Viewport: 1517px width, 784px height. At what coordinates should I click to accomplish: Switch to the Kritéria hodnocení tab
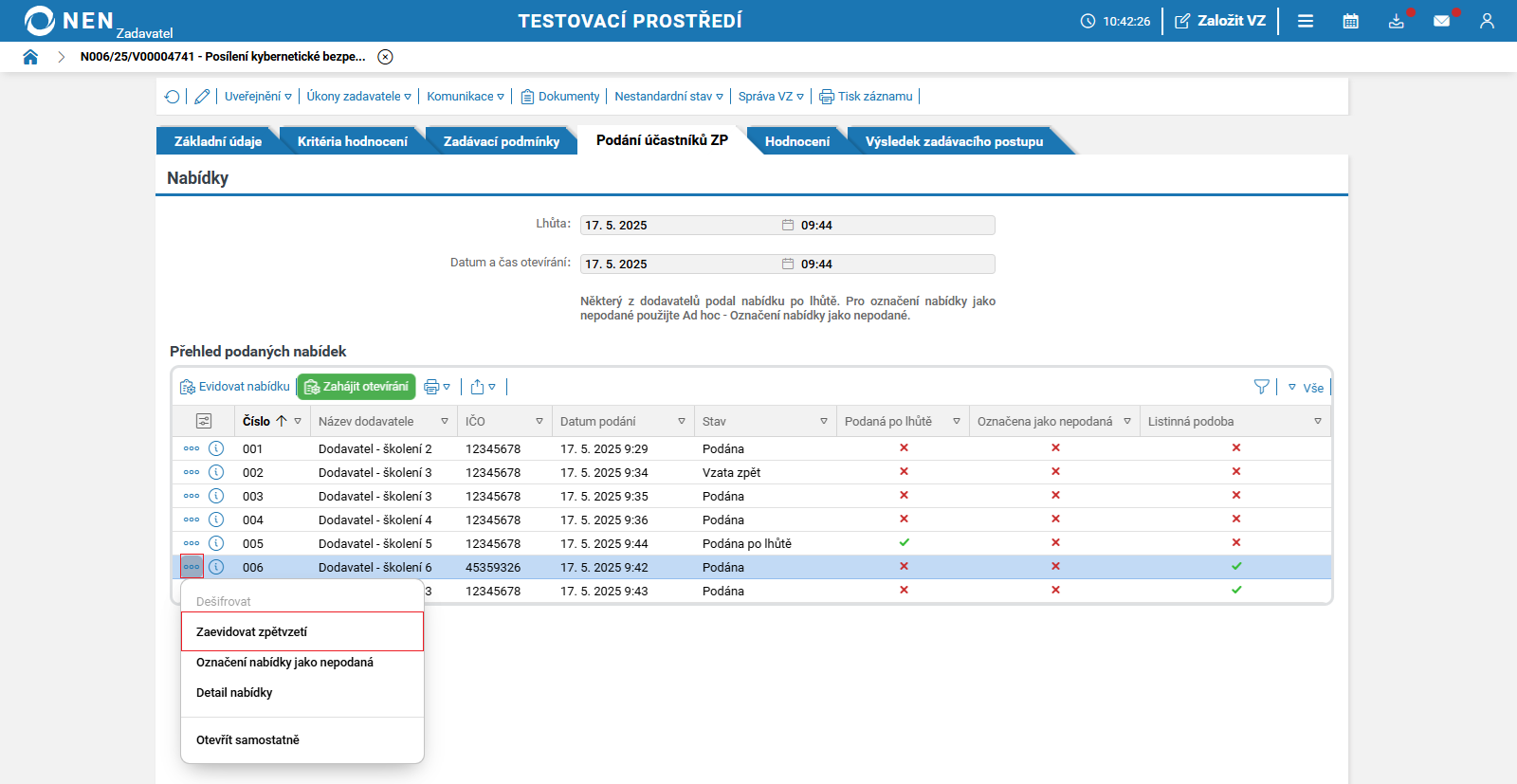[x=353, y=141]
